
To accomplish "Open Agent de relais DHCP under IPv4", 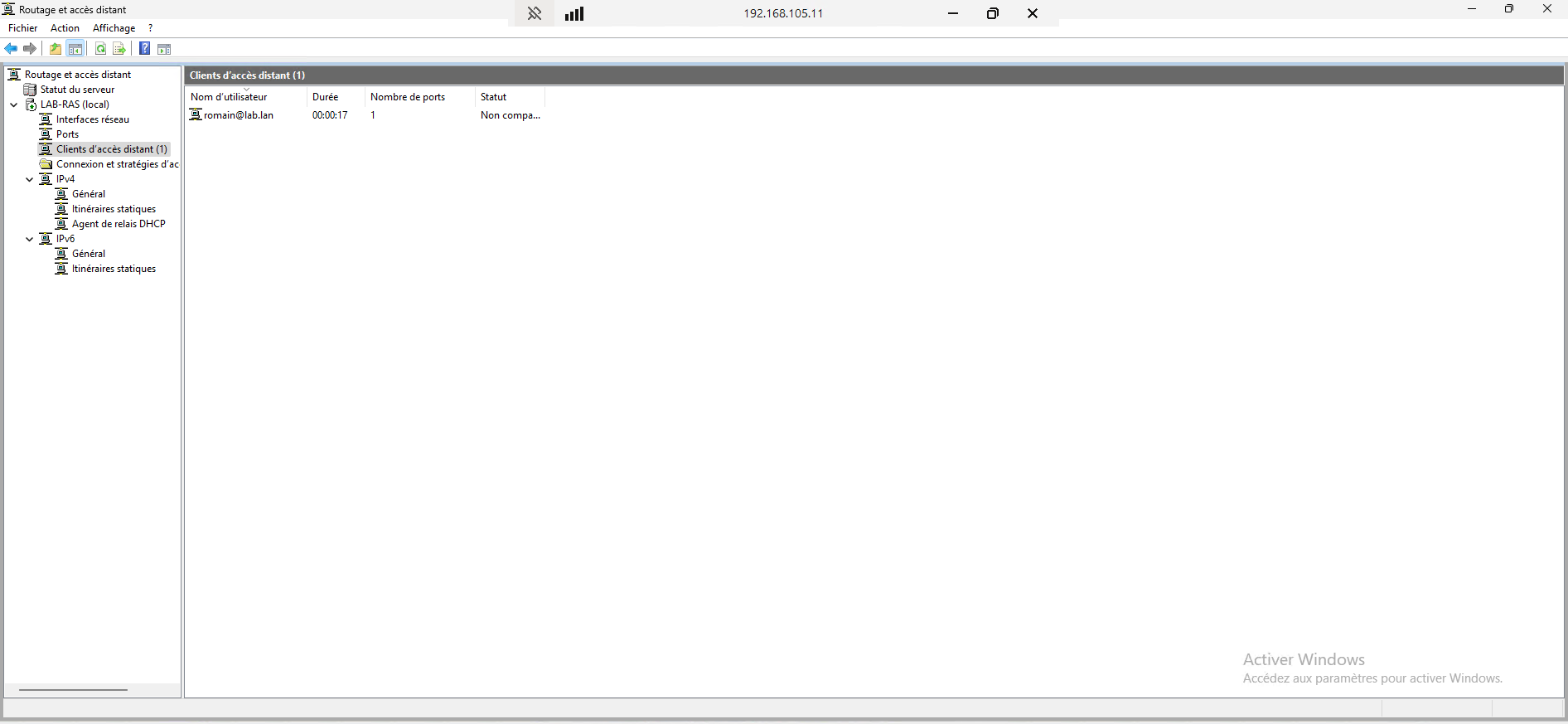I will click(x=119, y=224).
